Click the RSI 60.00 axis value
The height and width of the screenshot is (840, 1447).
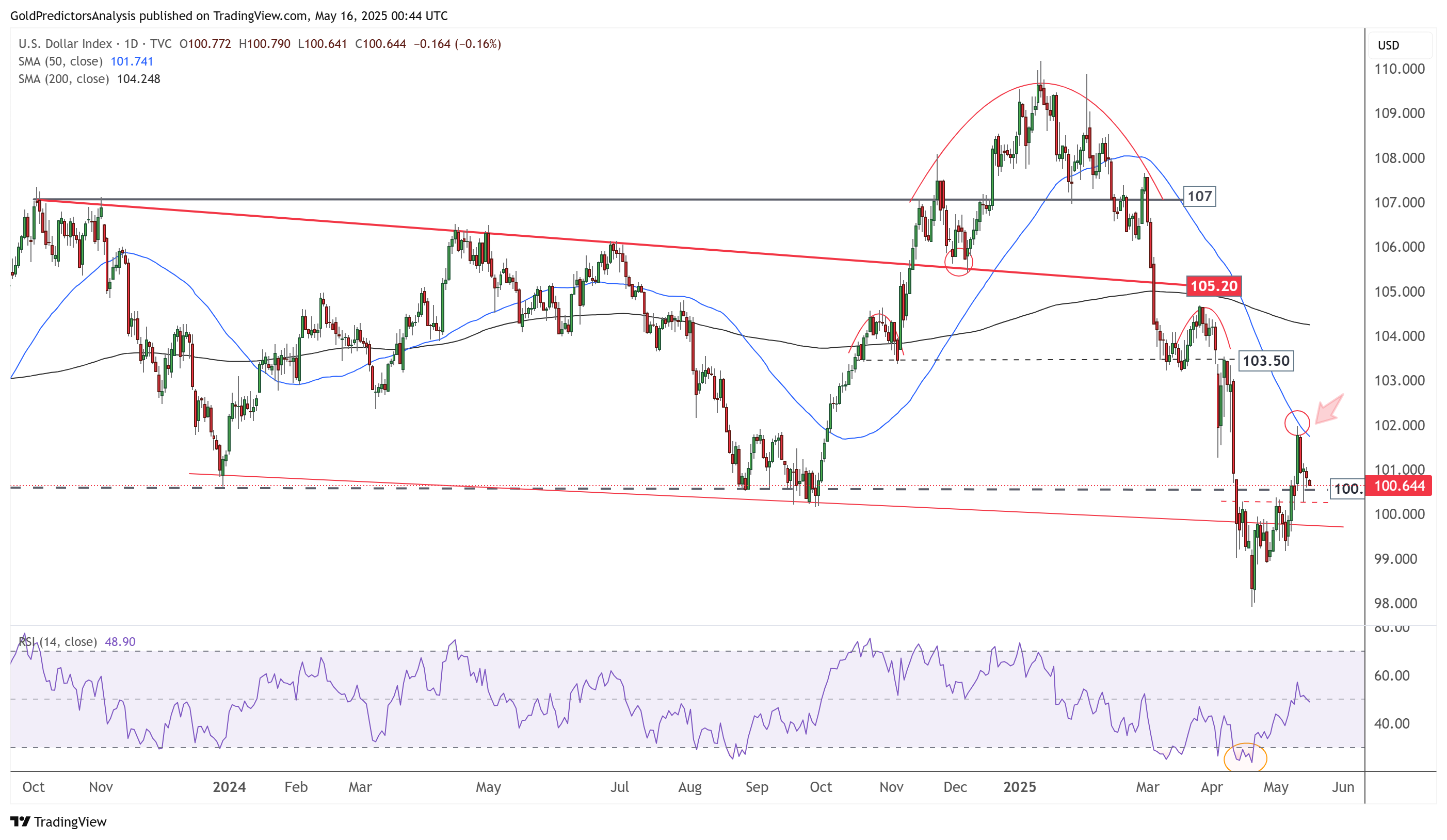[x=1392, y=675]
